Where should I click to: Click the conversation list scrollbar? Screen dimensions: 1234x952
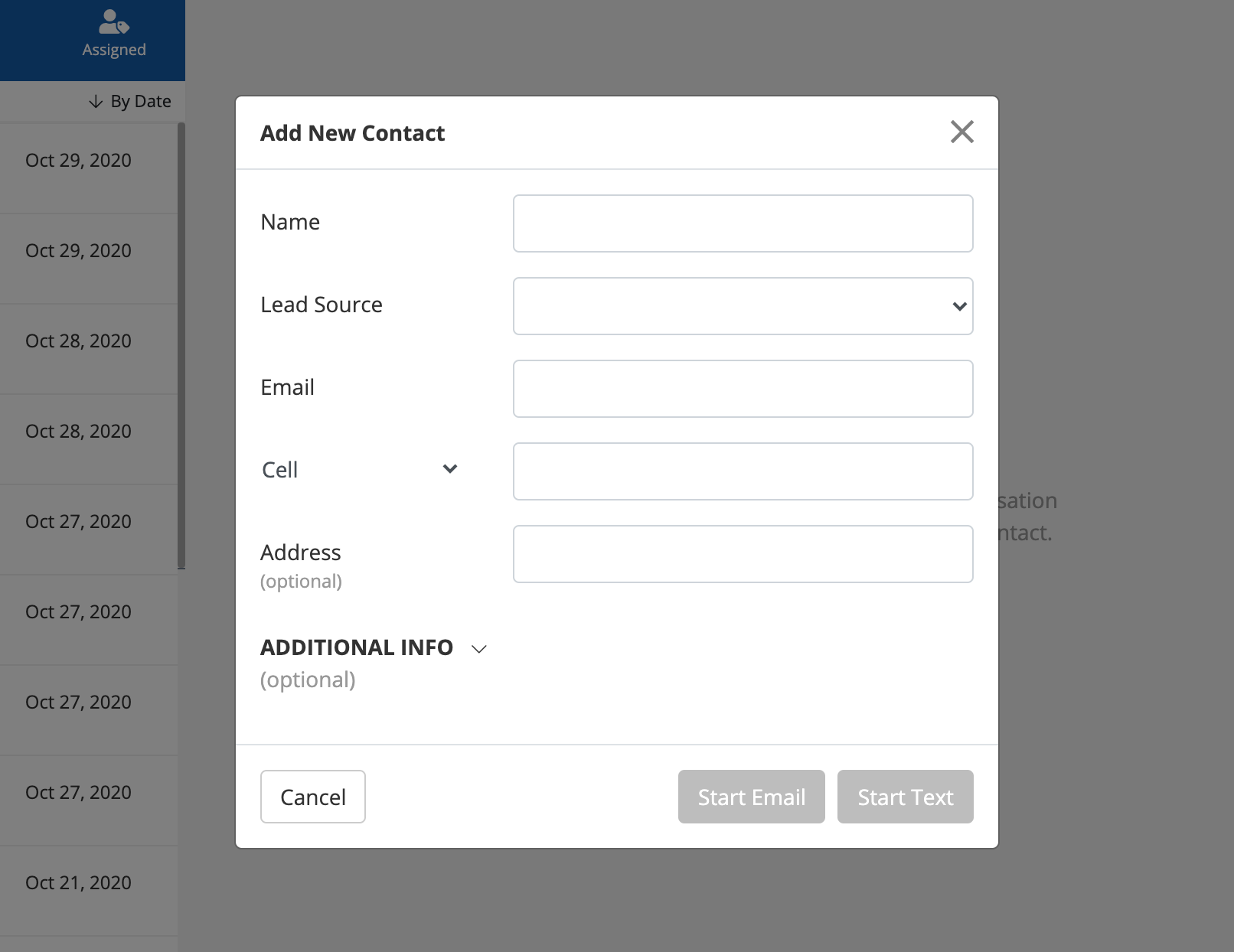[x=181, y=344]
